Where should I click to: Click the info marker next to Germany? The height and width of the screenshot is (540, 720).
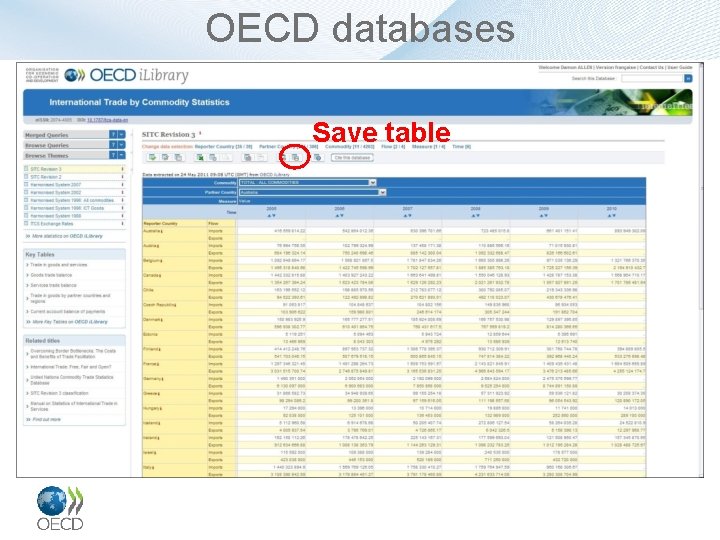click(162, 379)
